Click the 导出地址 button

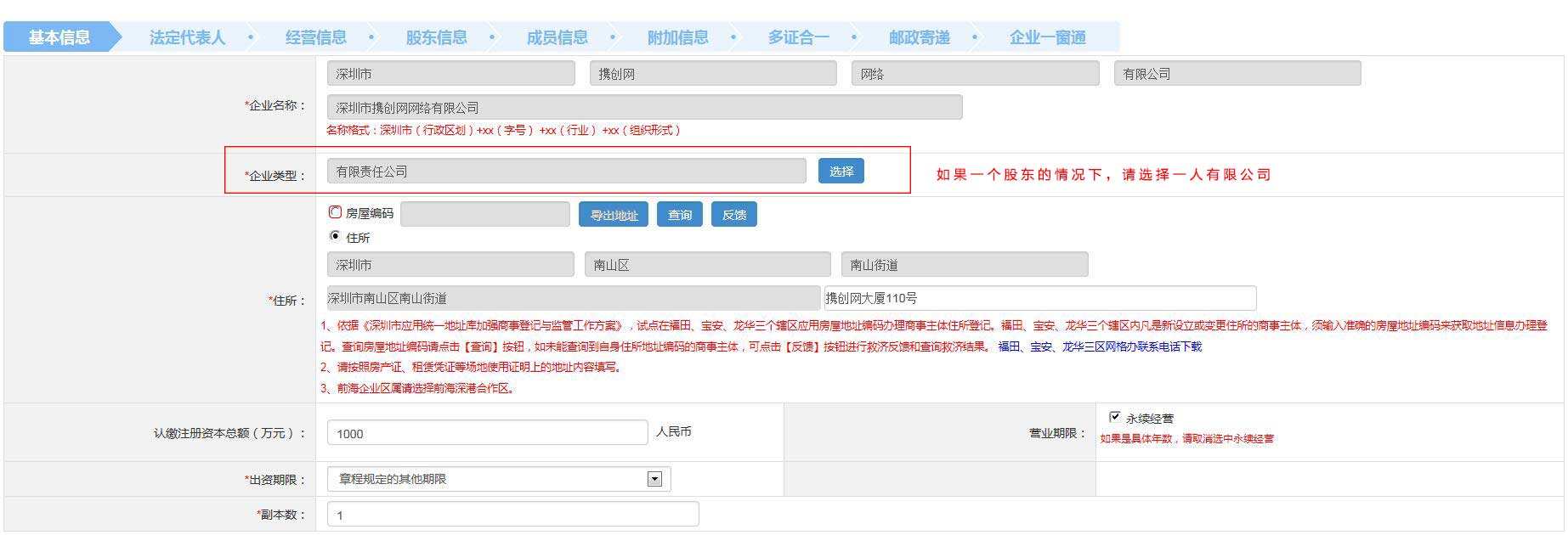[x=614, y=215]
